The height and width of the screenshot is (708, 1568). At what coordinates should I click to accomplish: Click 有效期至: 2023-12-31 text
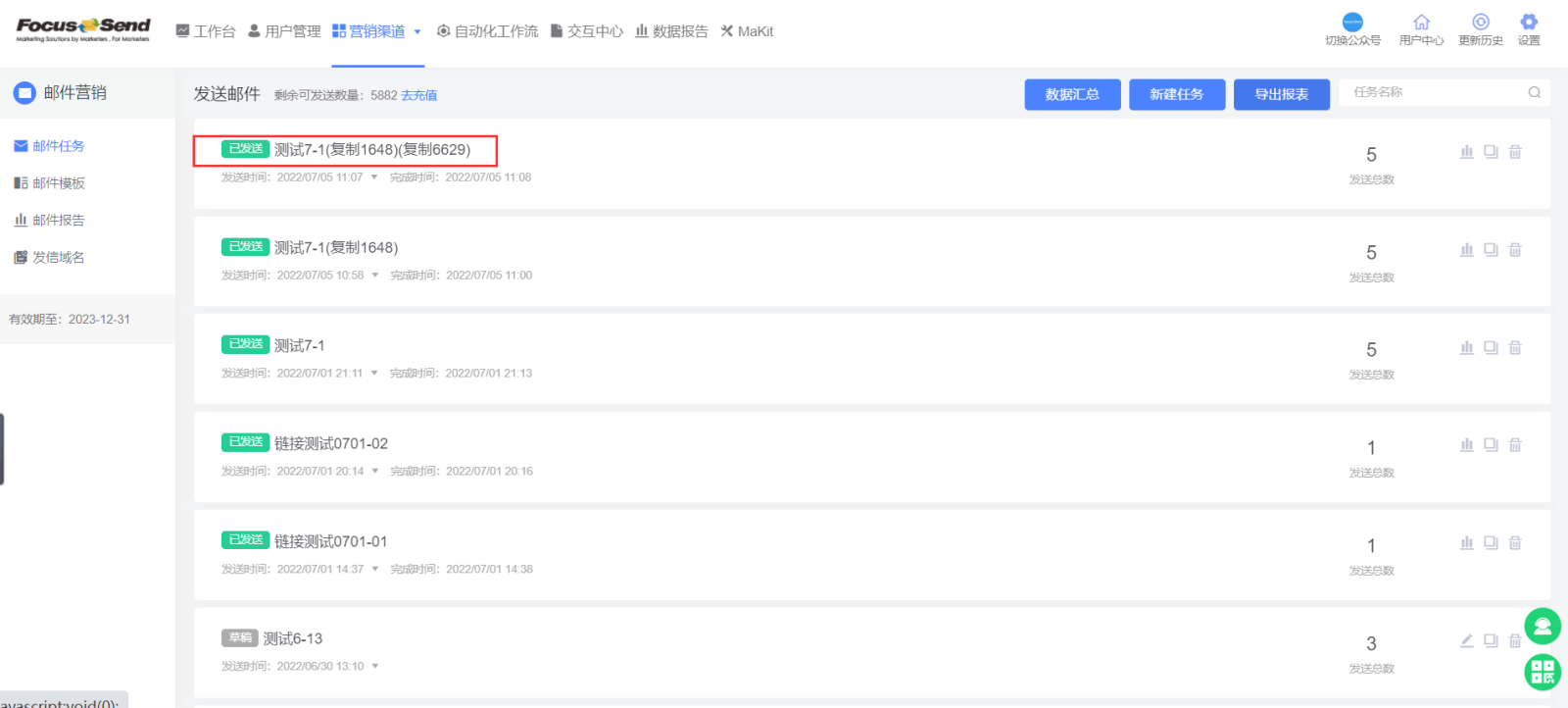pos(70,320)
